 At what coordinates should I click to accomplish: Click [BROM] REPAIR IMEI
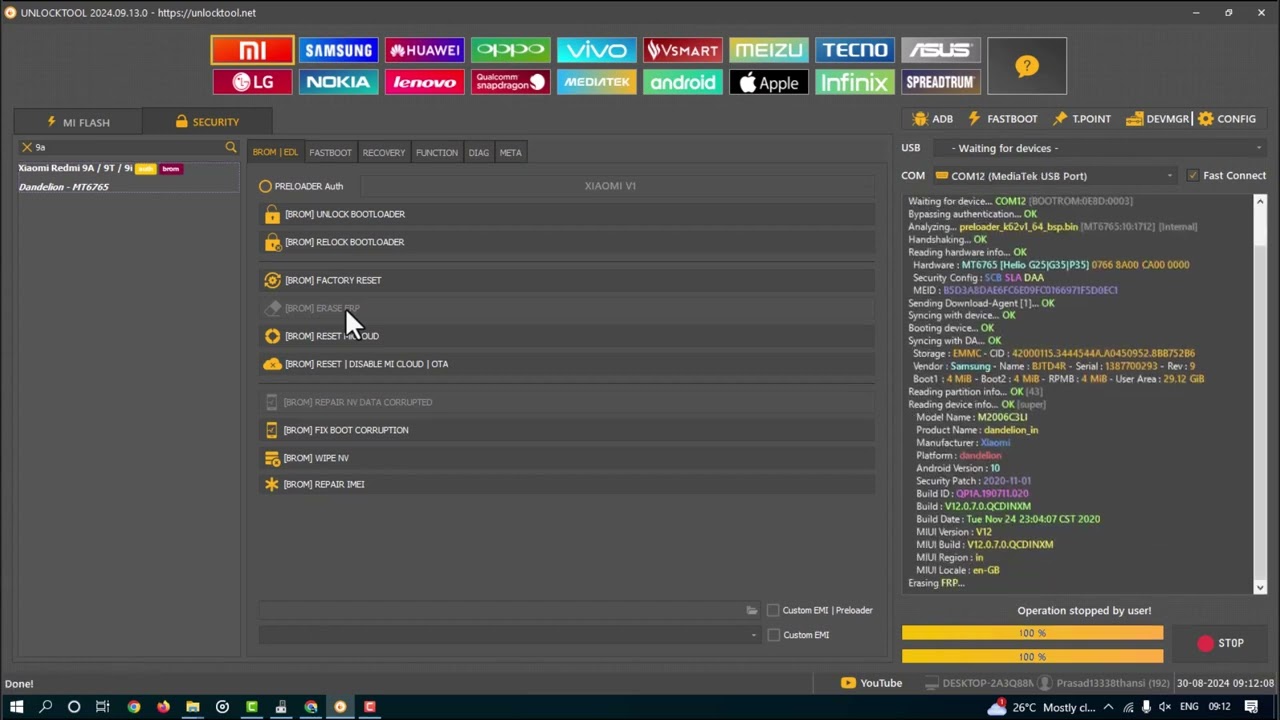(x=567, y=484)
